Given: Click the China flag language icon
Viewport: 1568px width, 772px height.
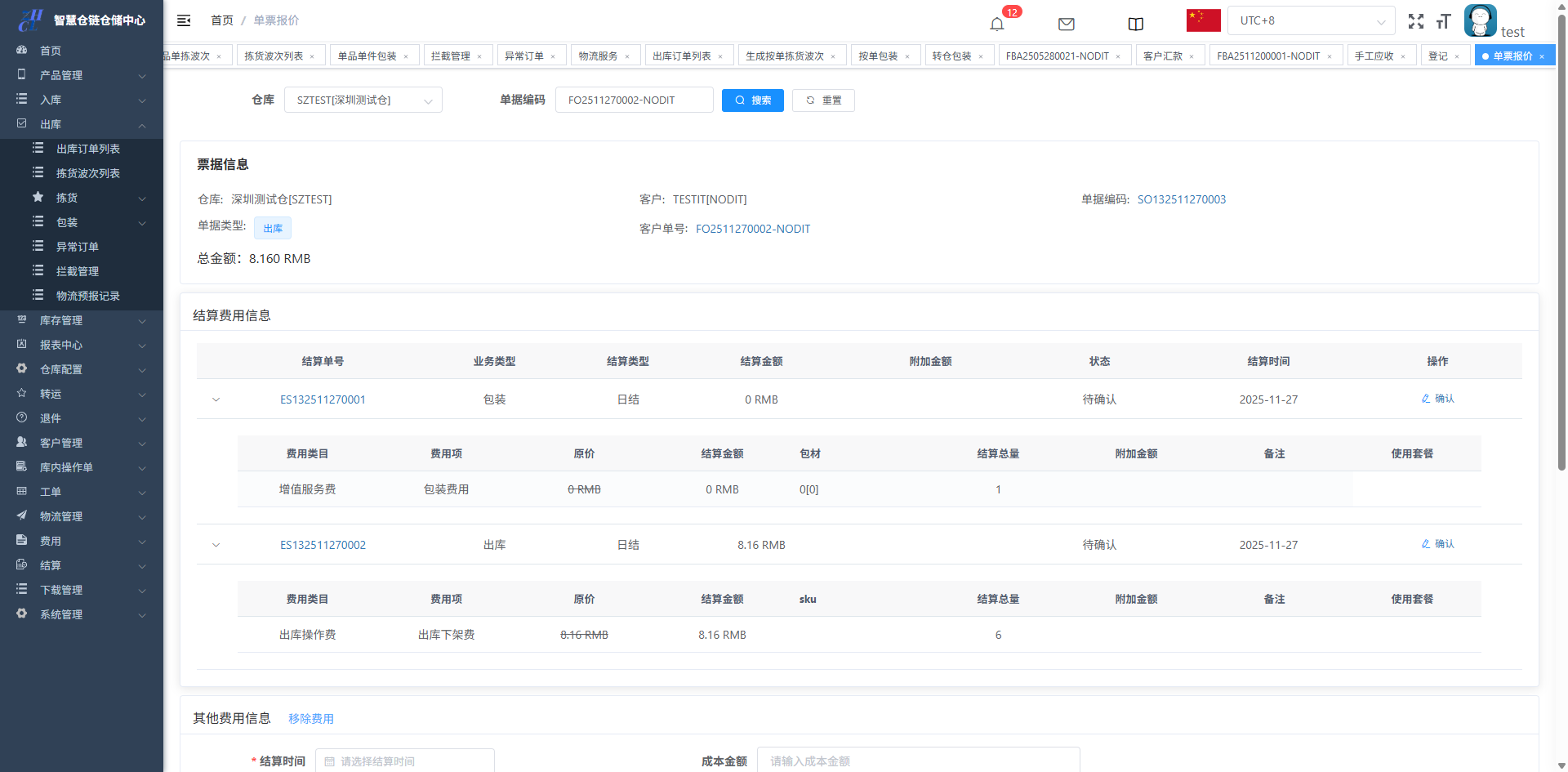Looking at the screenshot, I should pyautogui.click(x=1203, y=20).
